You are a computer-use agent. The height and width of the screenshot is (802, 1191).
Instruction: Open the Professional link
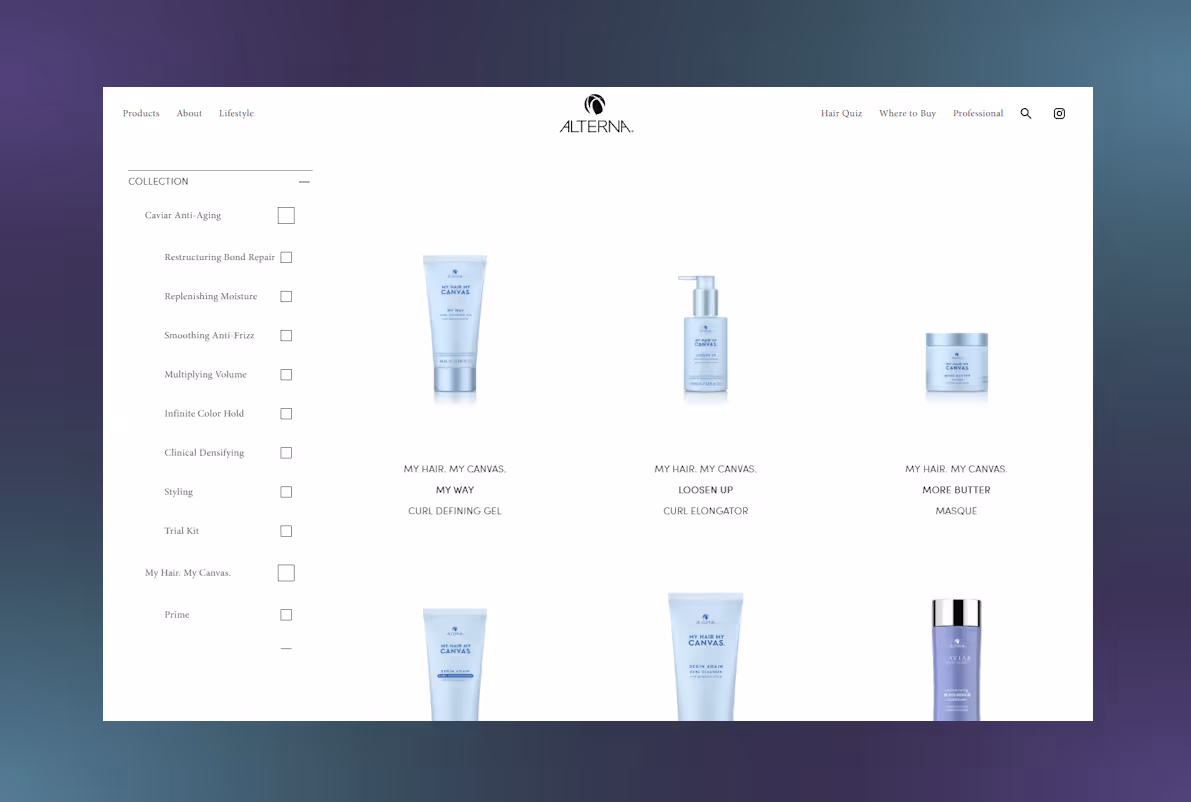pyautogui.click(x=978, y=113)
